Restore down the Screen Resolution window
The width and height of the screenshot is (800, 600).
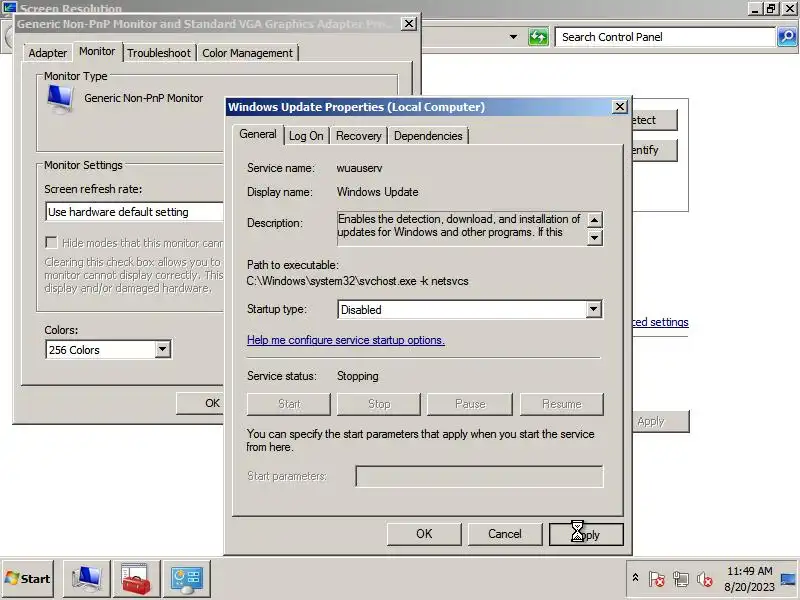click(x=771, y=8)
